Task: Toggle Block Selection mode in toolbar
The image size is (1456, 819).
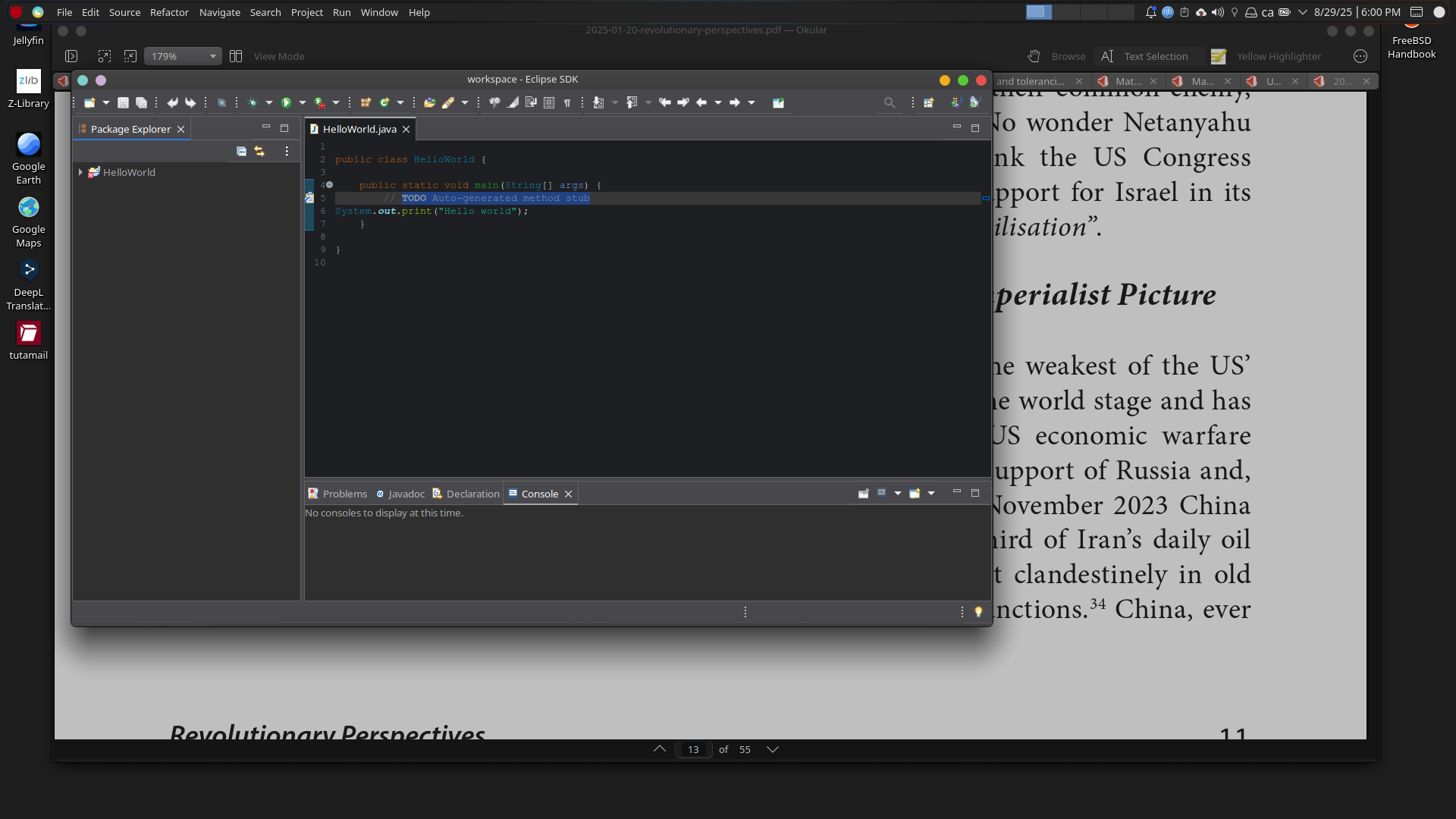Action: (549, 103)
